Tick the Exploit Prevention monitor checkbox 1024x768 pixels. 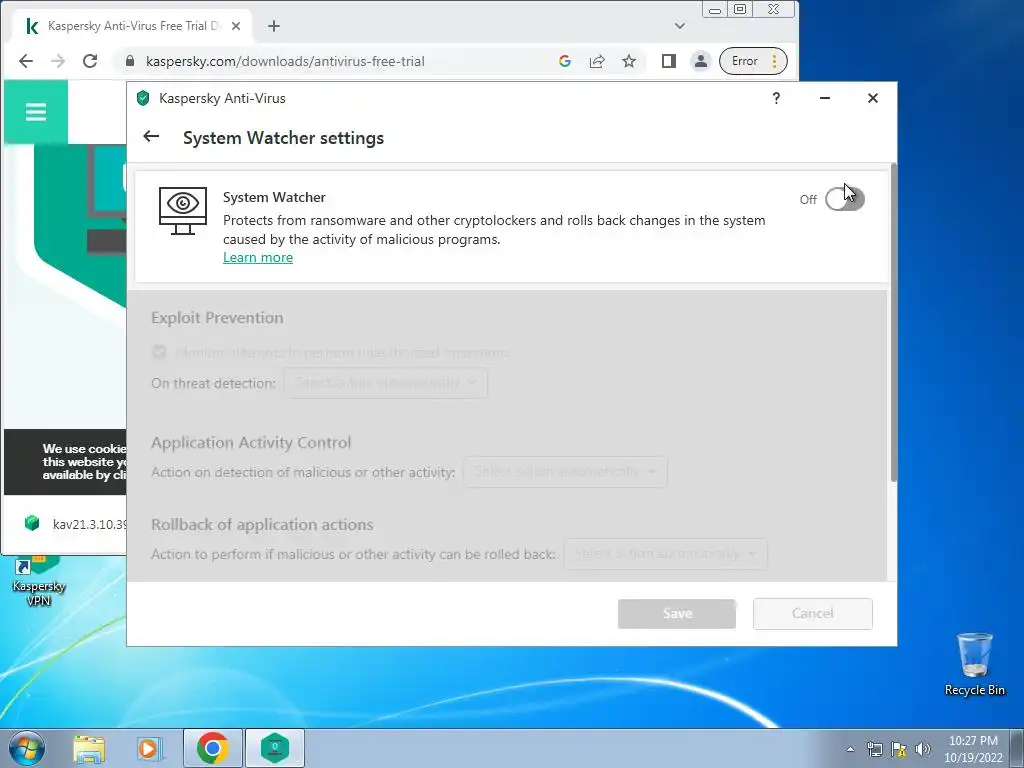pyautogui.click(x=159, y=353)
